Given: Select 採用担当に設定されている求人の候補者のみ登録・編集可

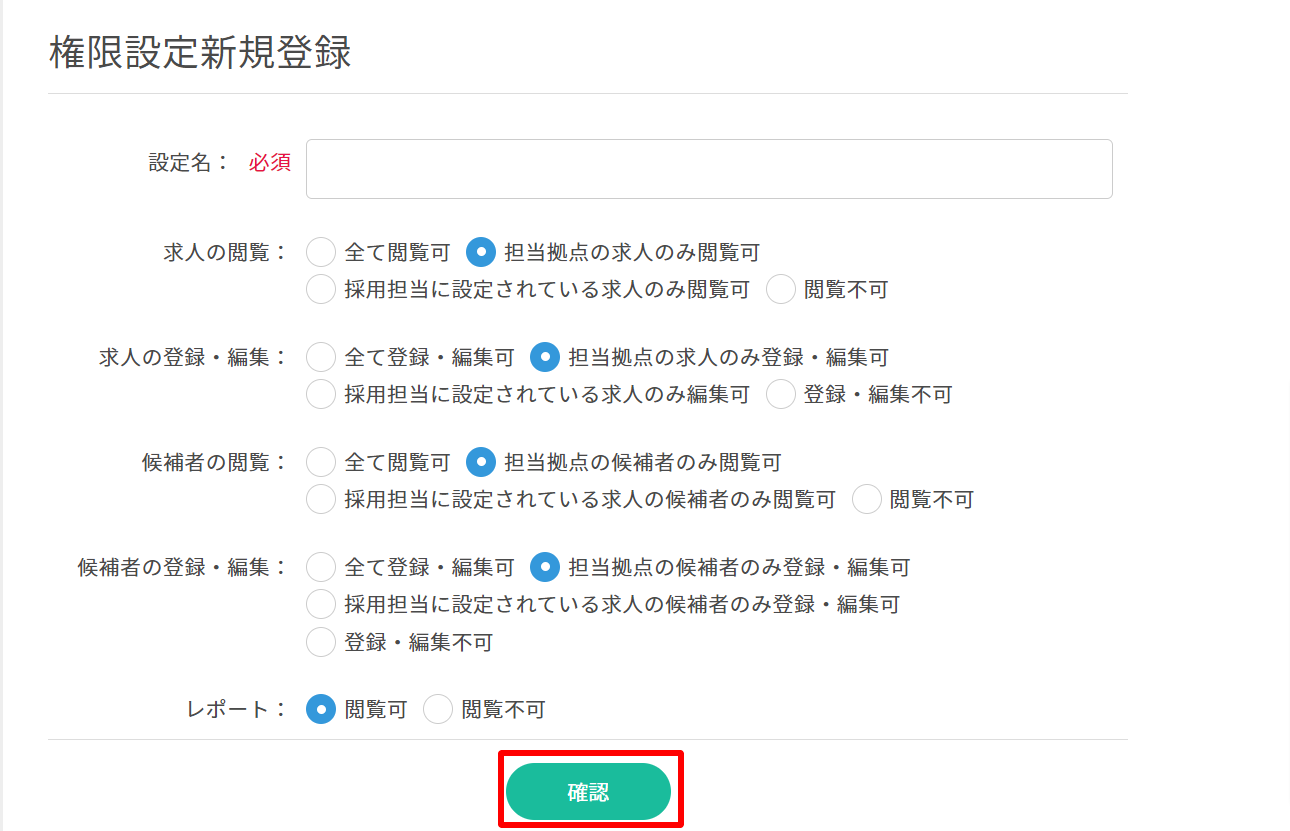Looking at the screenshot, I should [x=321, y=604].
